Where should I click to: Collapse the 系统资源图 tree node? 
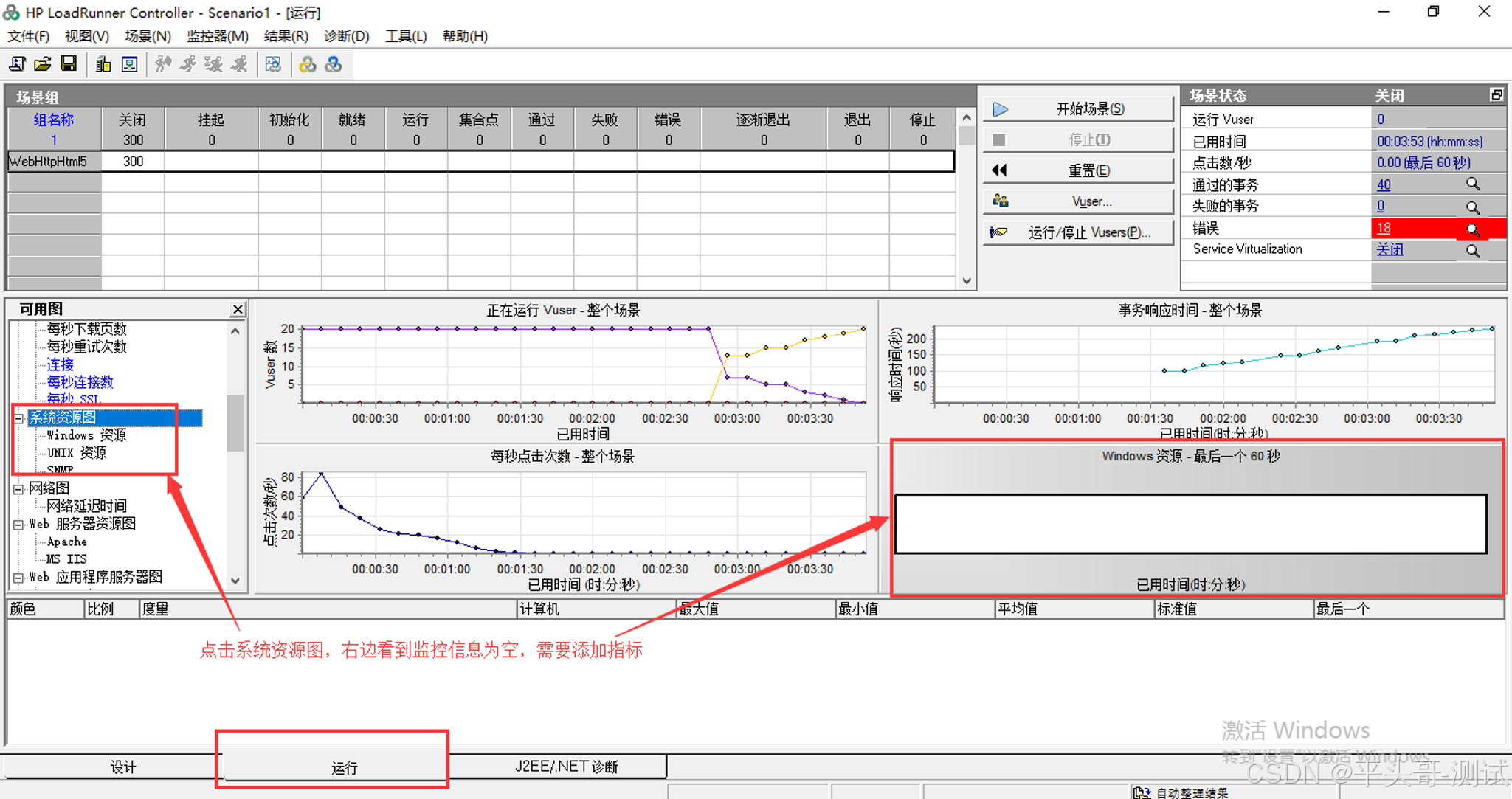pos(19,418)
